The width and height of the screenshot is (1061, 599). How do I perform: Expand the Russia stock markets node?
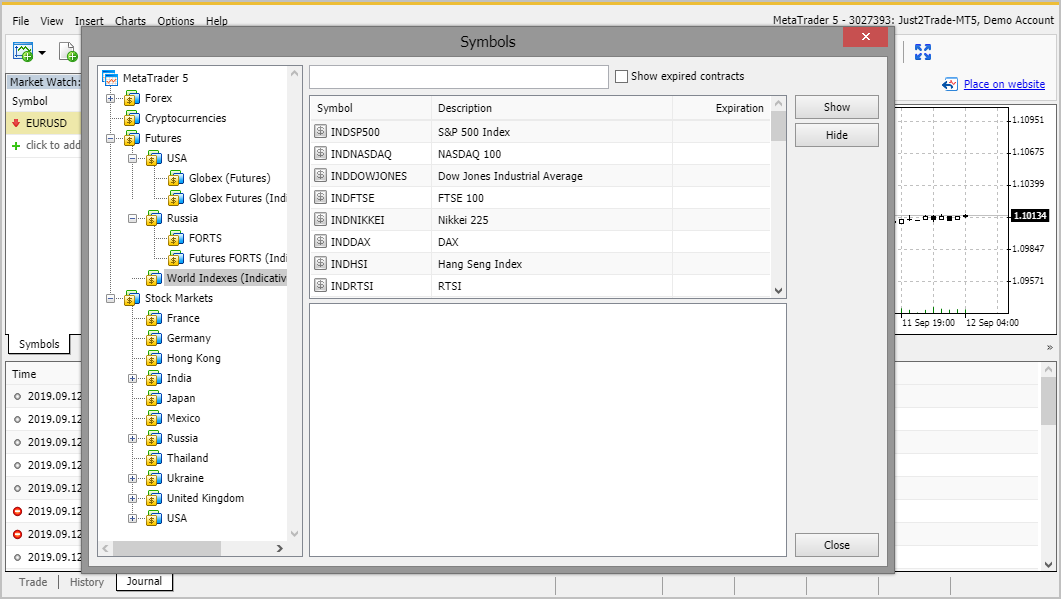click(133, 438)
